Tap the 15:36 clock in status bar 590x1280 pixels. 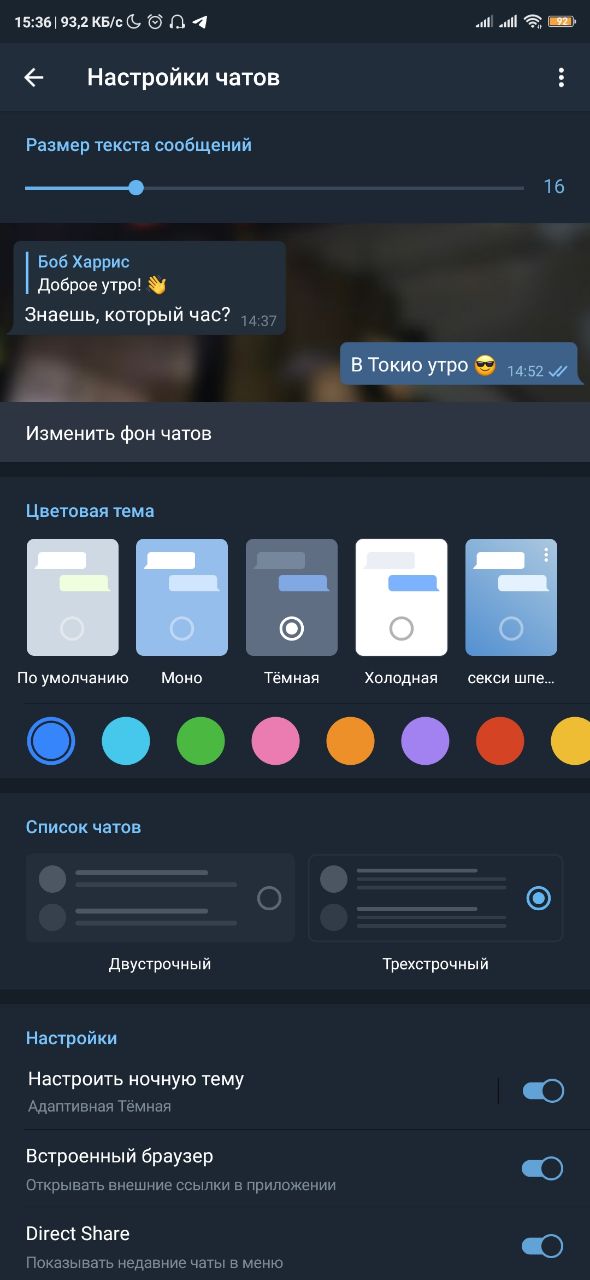click(31, 21)
